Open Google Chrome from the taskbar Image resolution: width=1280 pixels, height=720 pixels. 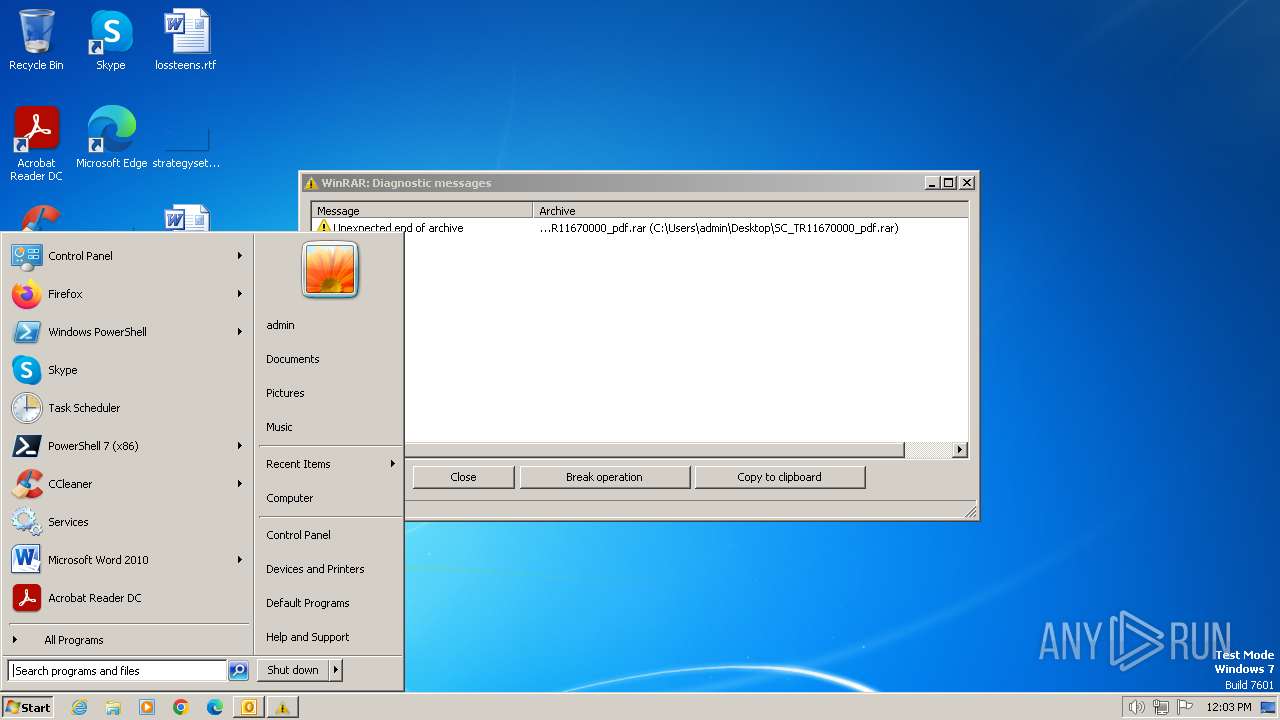[181, 707]
